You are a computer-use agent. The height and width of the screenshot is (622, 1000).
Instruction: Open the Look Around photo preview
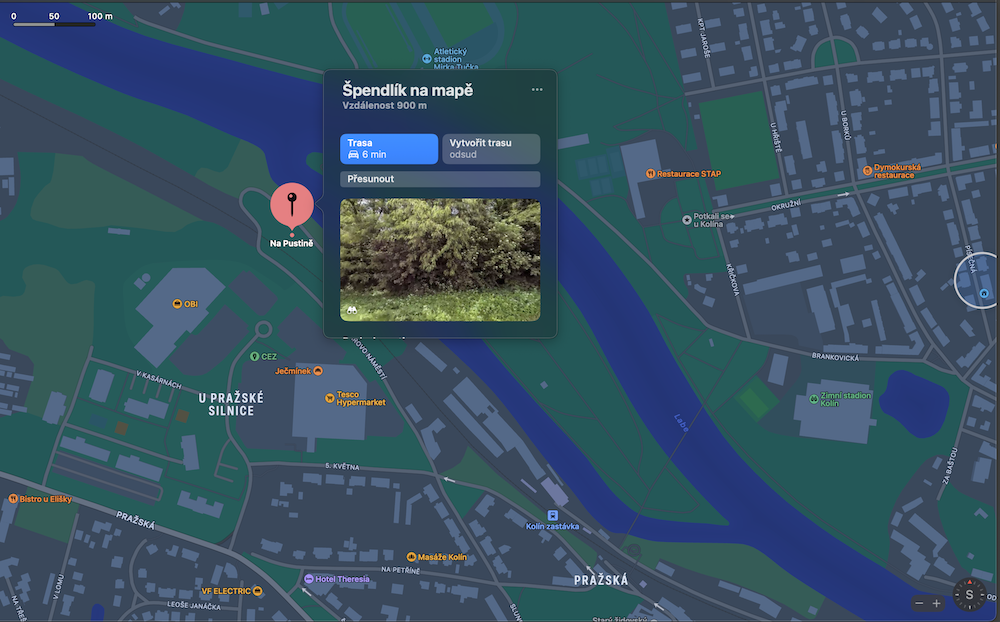440,260
